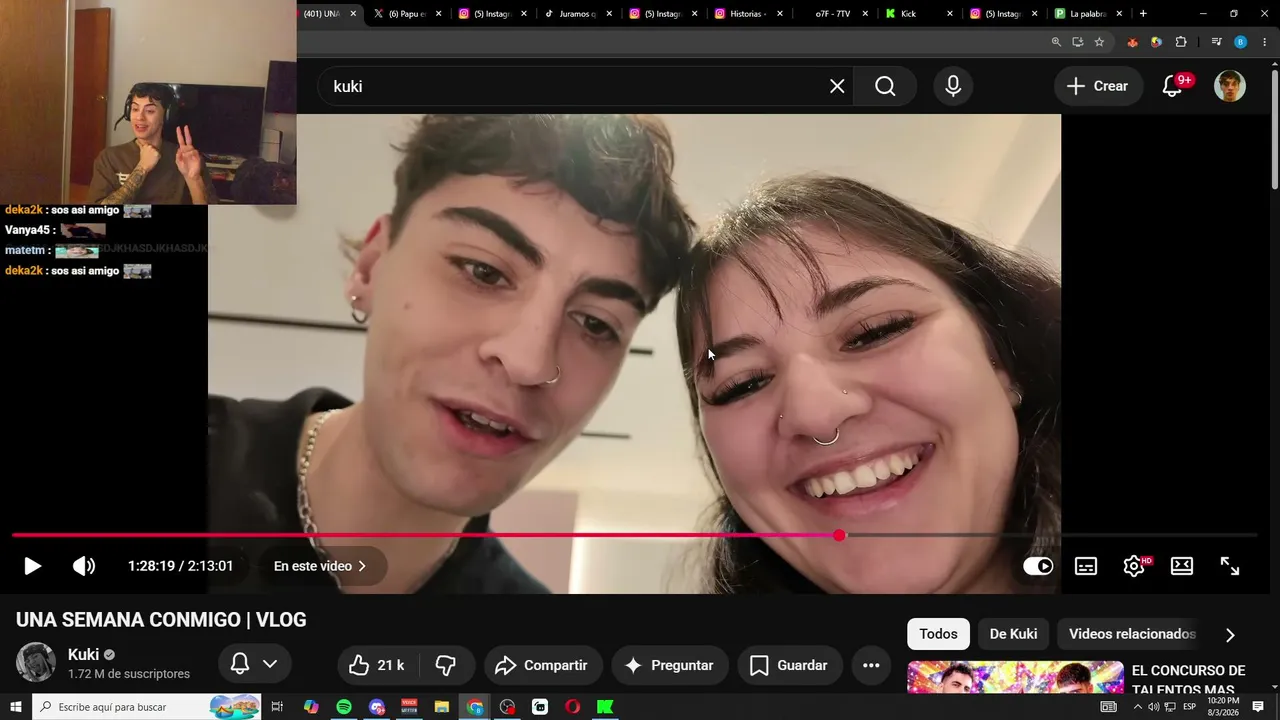The height and width of the screenshot is (720, 1280).
Task: Show hidden system tray icons
Action: click(x=1137, y=707)
